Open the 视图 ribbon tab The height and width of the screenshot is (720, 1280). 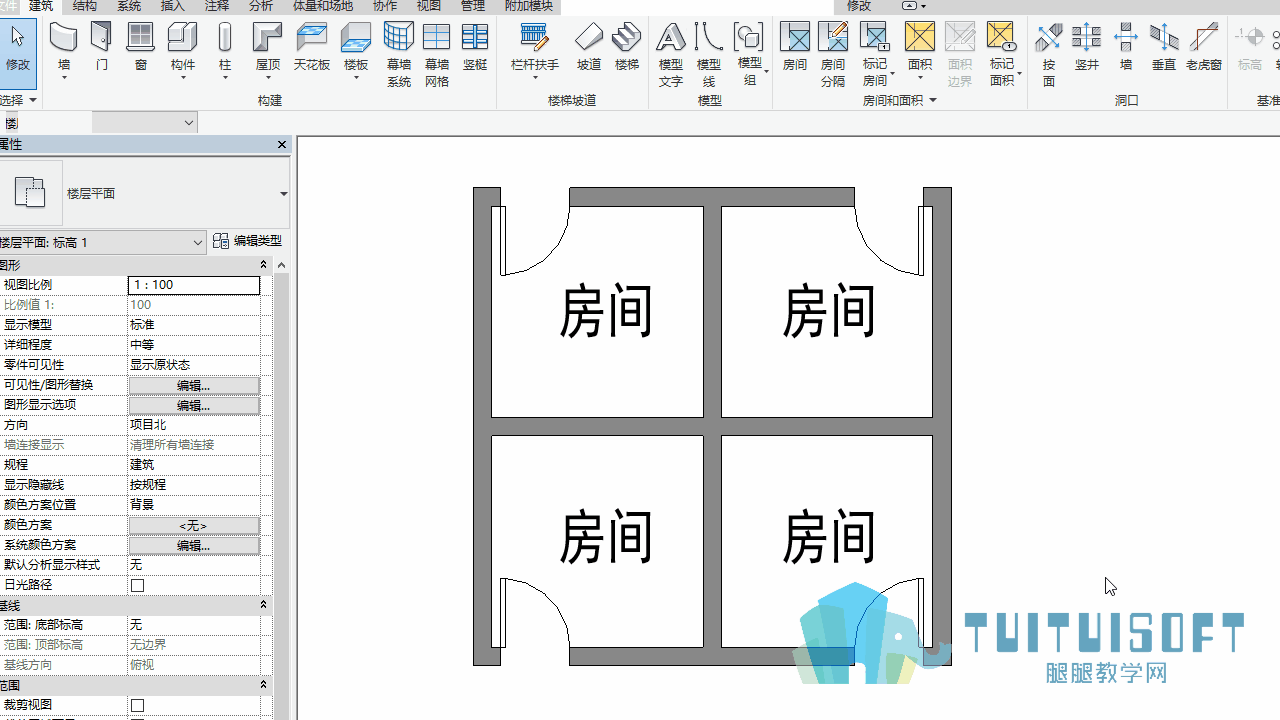pos(428,6)
